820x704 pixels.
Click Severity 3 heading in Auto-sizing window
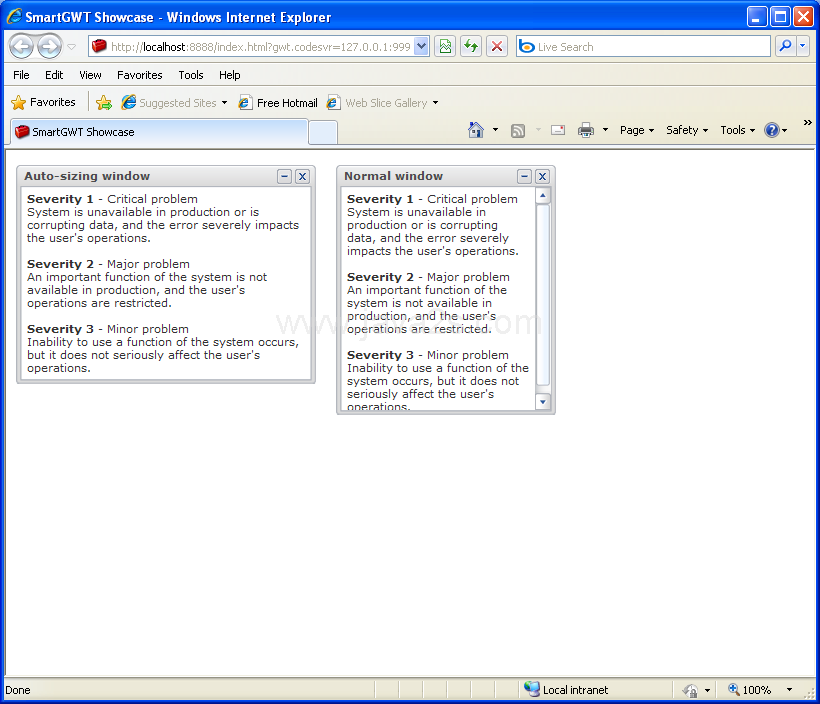tap(60, 328)
